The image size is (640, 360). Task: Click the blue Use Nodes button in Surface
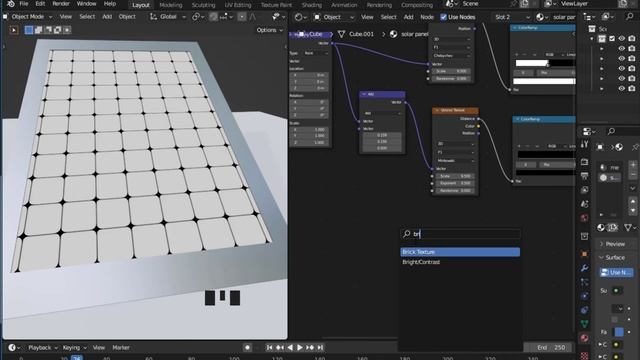(617, 272)
